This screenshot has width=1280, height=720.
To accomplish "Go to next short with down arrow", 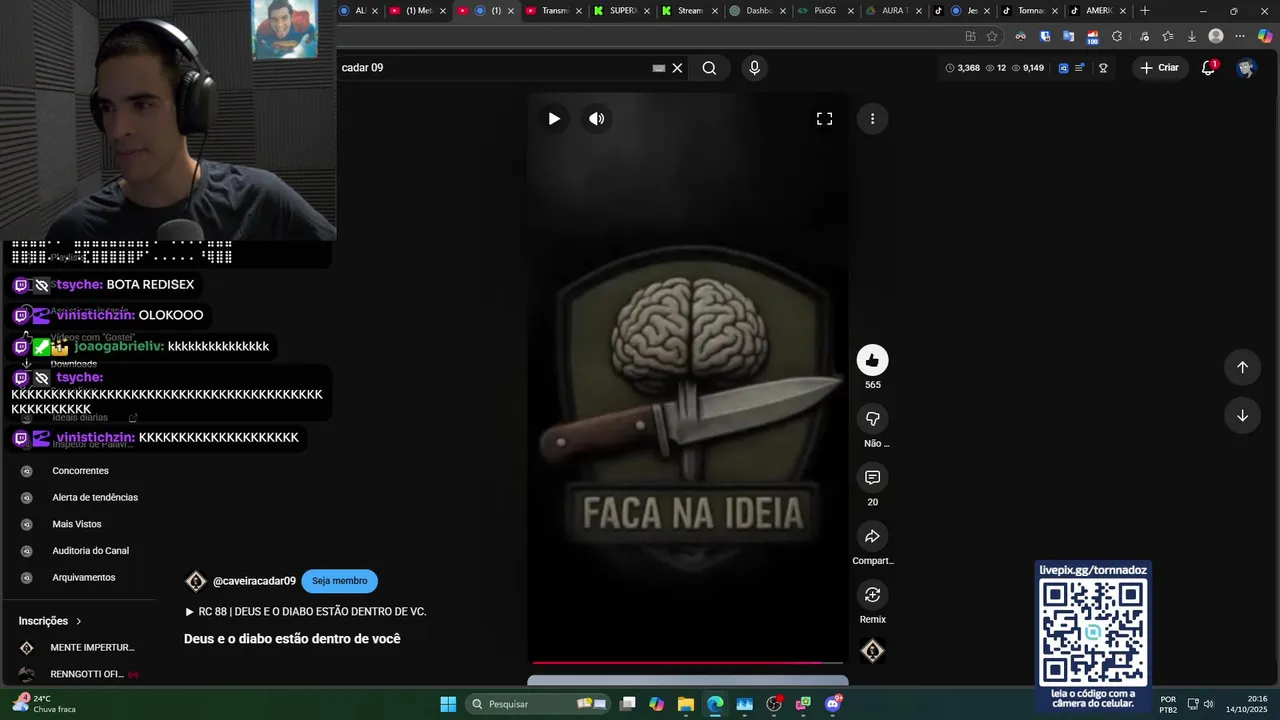I will coord(1242,416).
